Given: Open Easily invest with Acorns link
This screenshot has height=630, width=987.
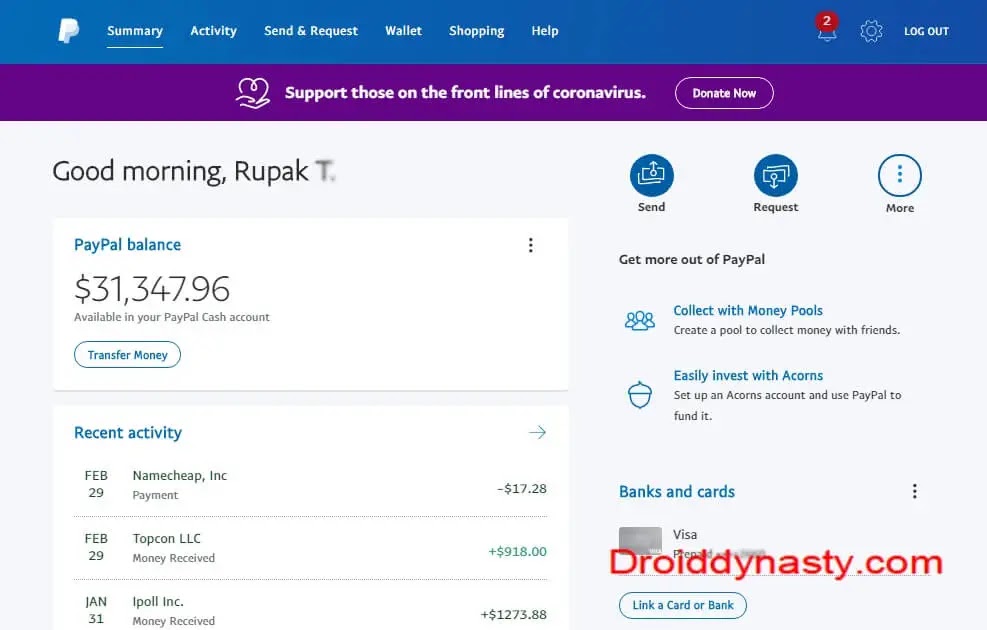Looking at the screenshot, I should tap(748, 376).
